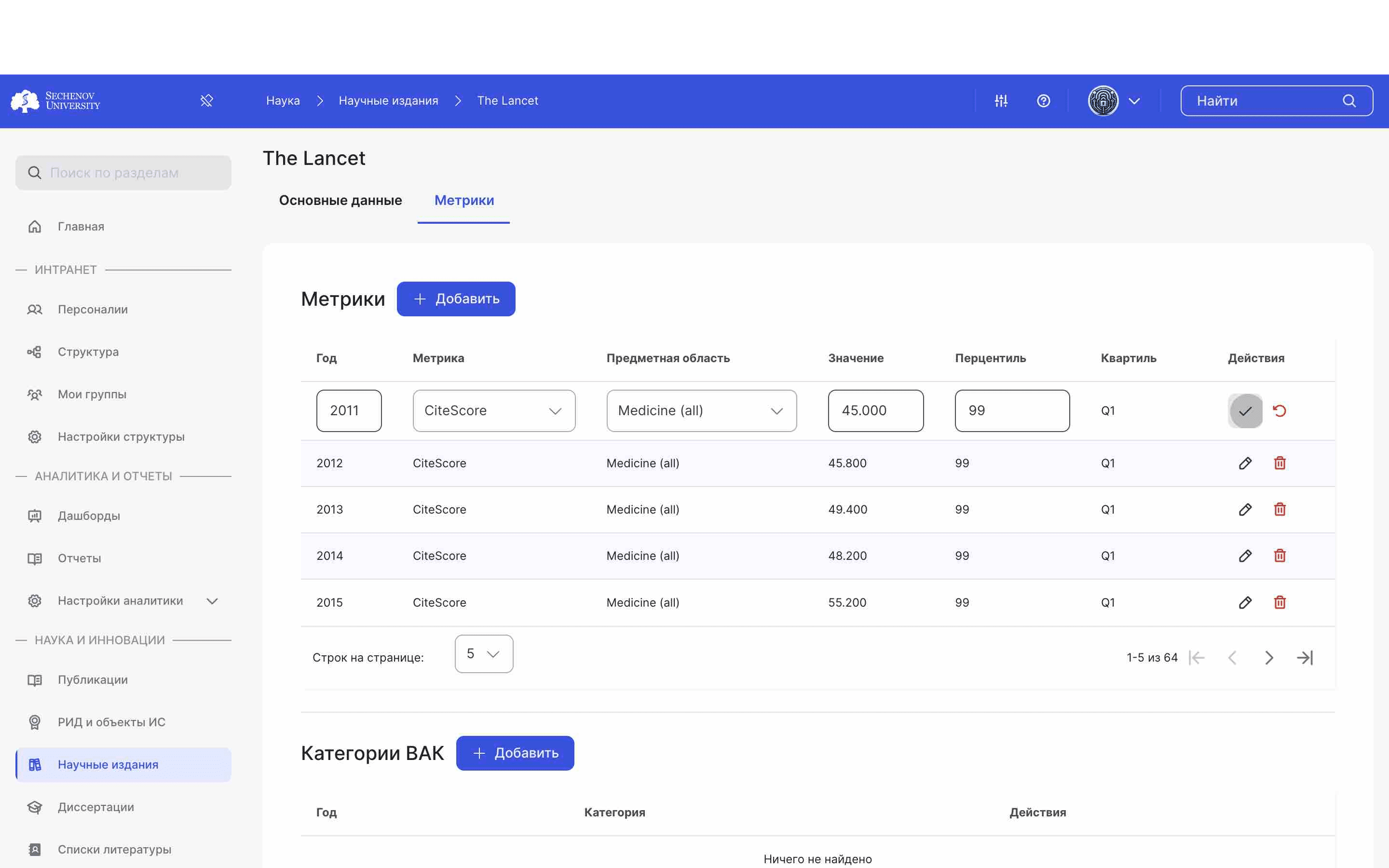Open Структура in the sidebar
1389x868 pixels.
click(x=123, y=352)
